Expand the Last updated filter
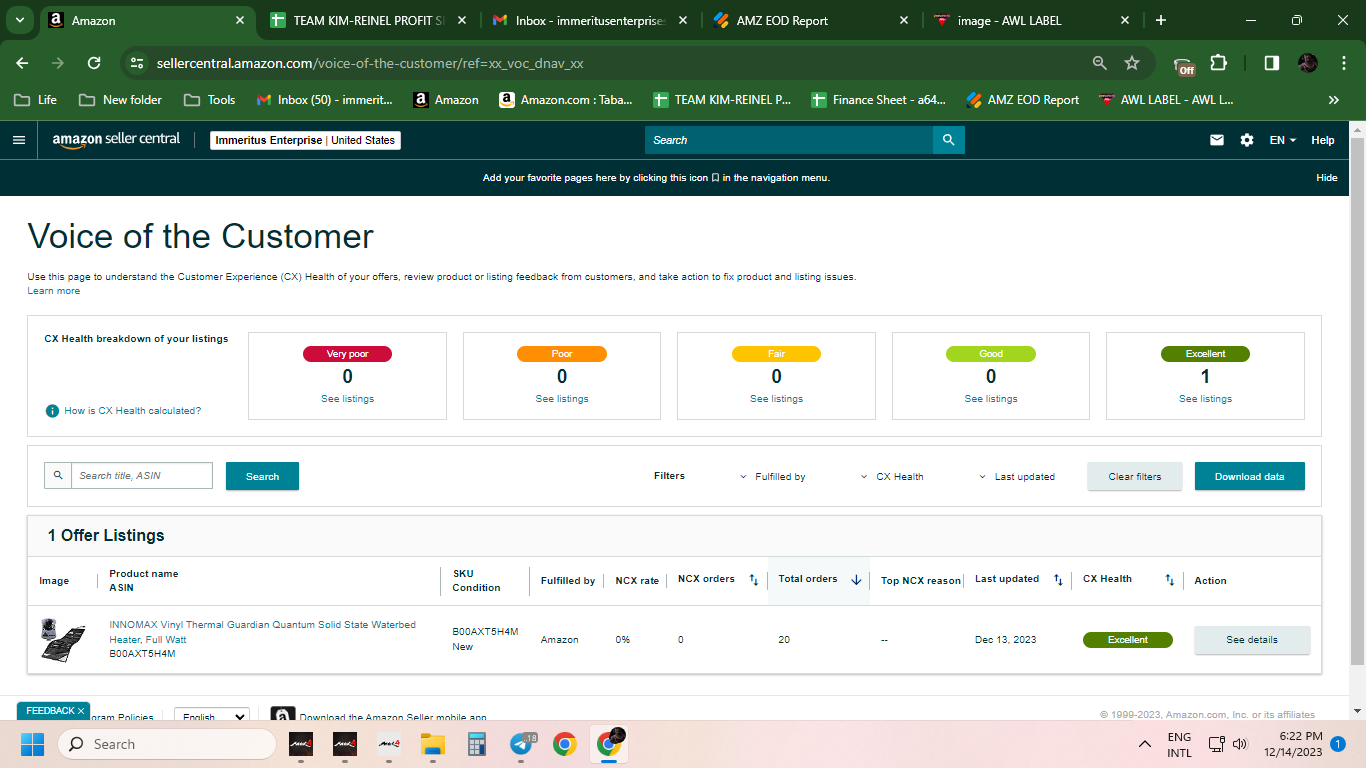Image resolution: width=1366 pixels, height=768 pixels. pyautogui.click(x=1016, y=477)
